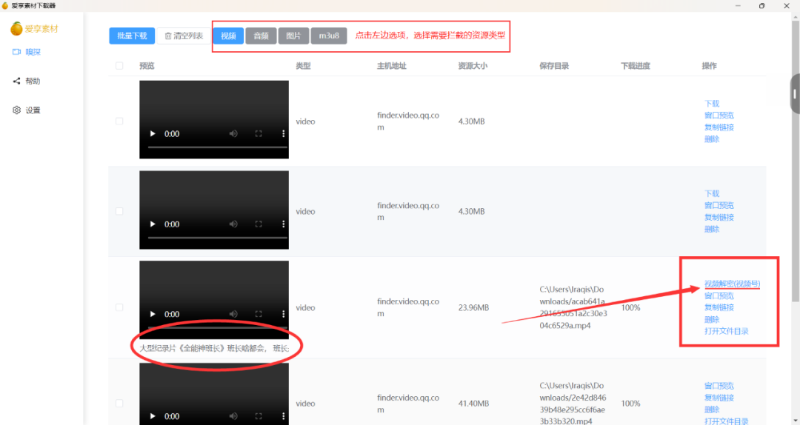Mute the second 4.30MB video preview
The image size is (800, 425).
pyautogui.click(x=233, y=224)
